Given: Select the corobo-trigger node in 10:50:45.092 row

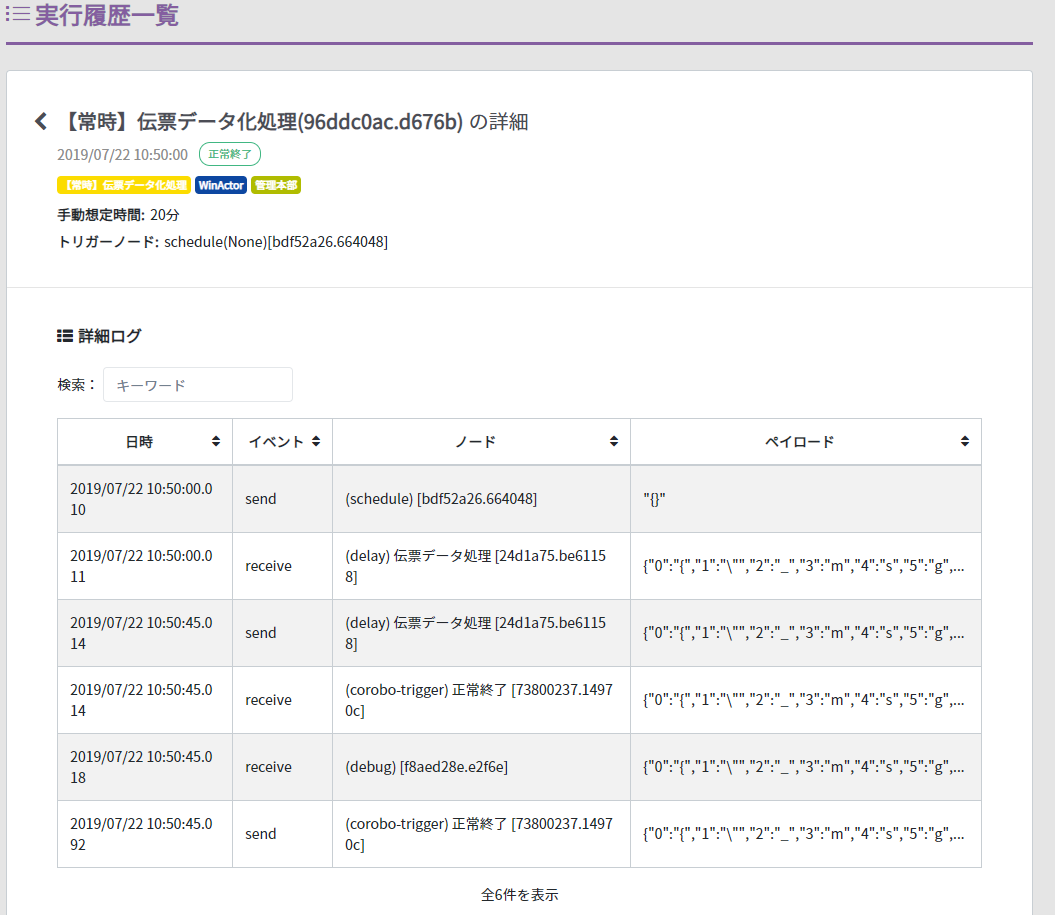Looking at the screenshot, I should pos(481,834).
